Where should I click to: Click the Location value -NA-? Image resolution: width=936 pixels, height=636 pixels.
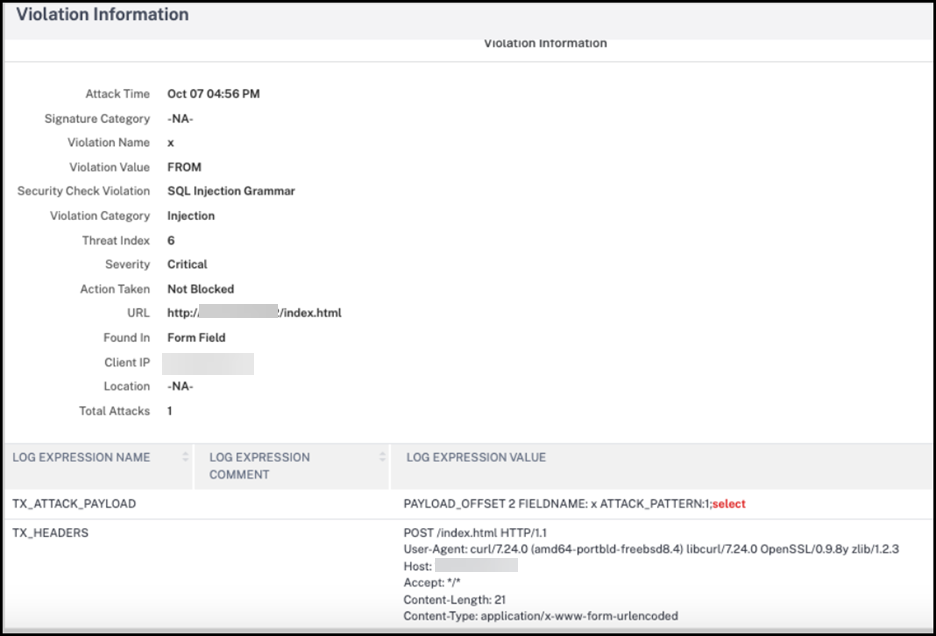tap(180, 386)
